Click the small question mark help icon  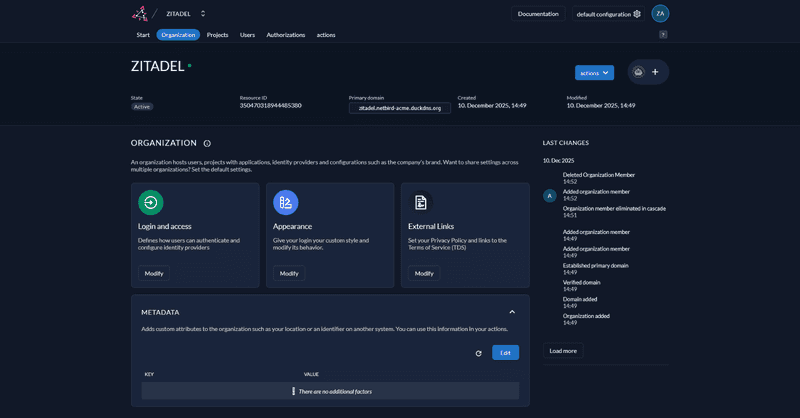(x=663, y=35)
